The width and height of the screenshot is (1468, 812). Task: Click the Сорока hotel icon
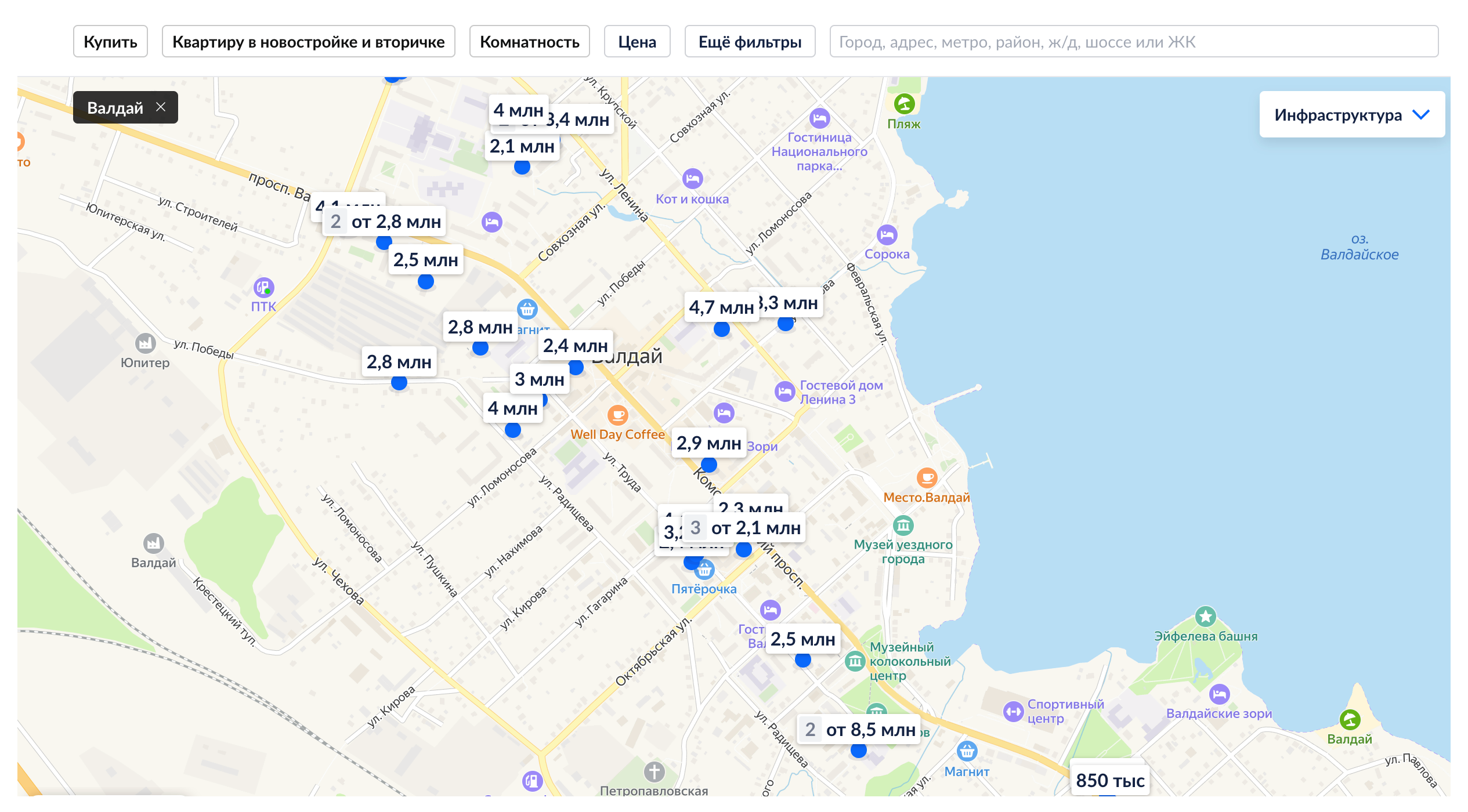[887, 235]
